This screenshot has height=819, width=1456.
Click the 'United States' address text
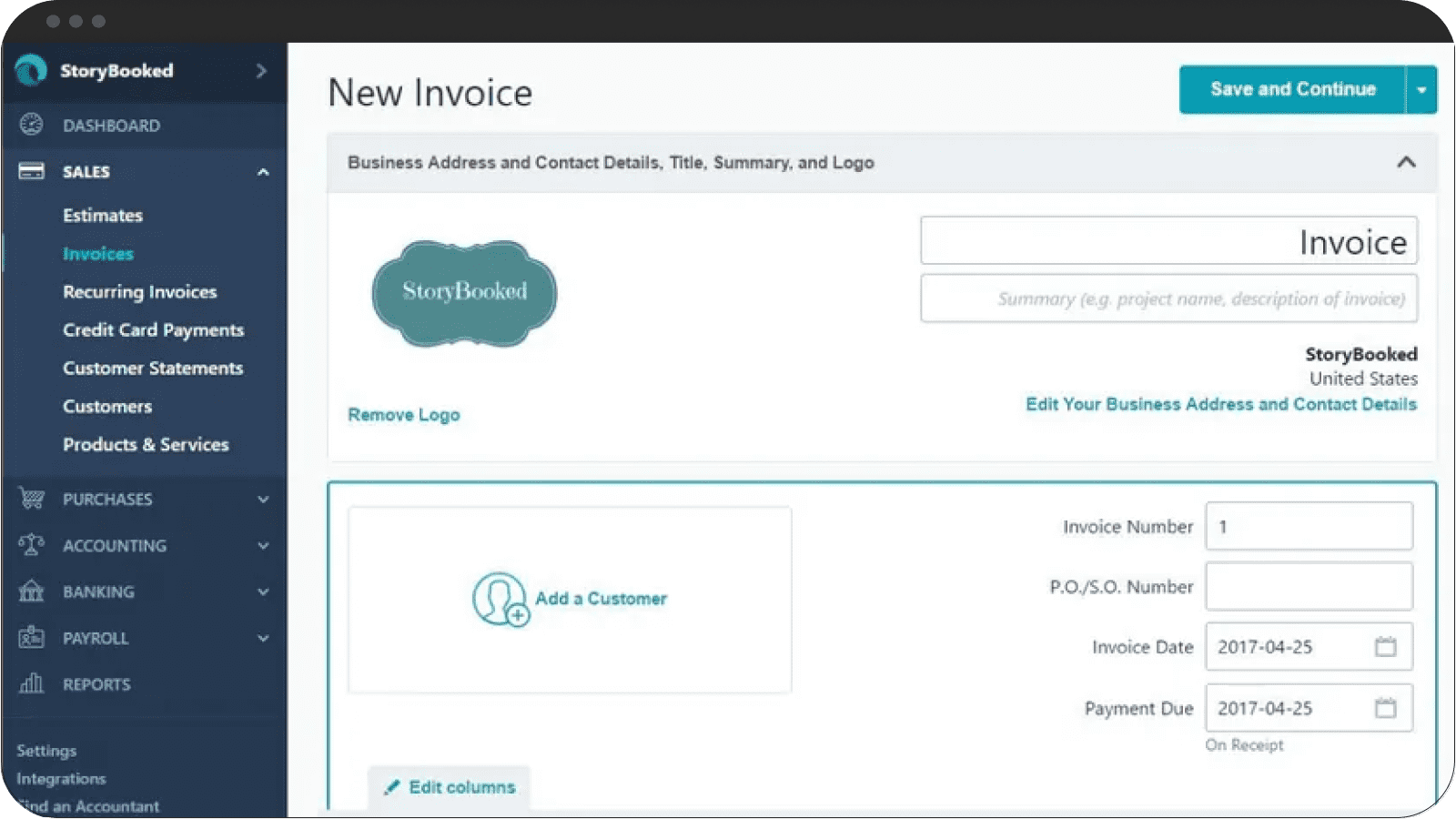[1363, 379]
